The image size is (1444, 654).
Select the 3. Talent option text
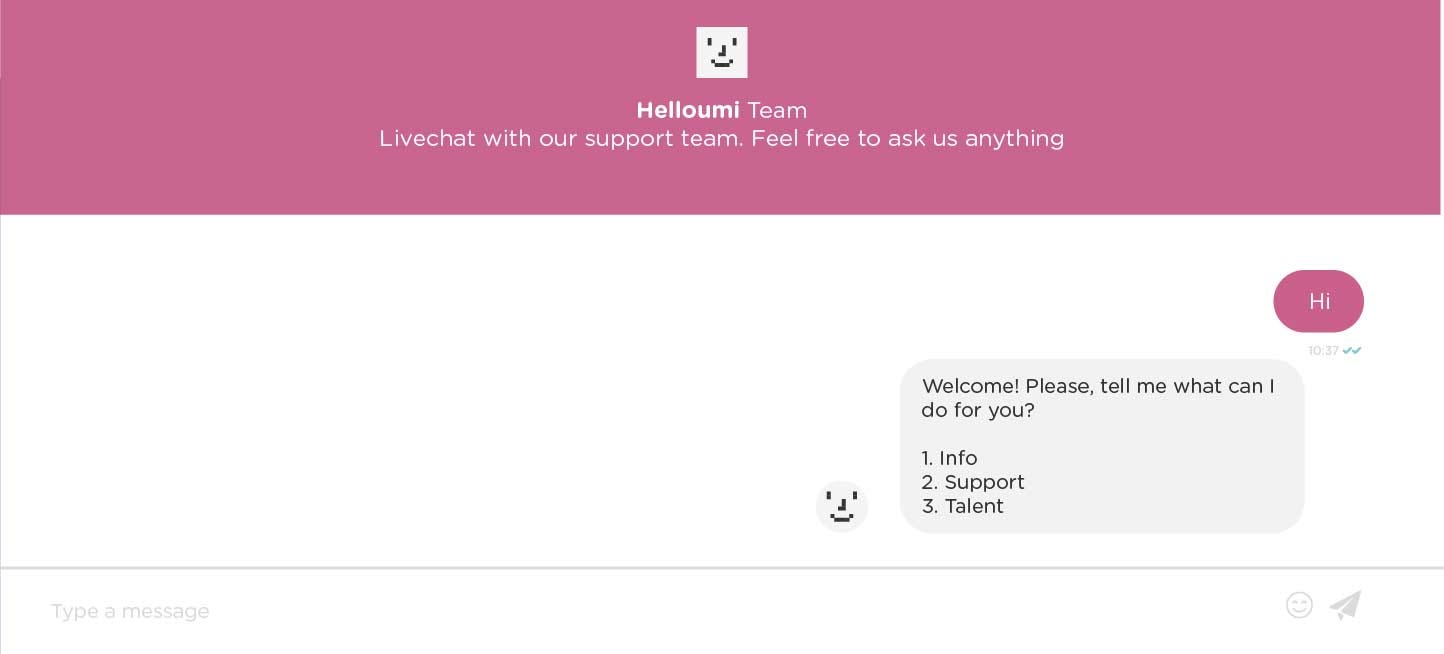(962, 506)
